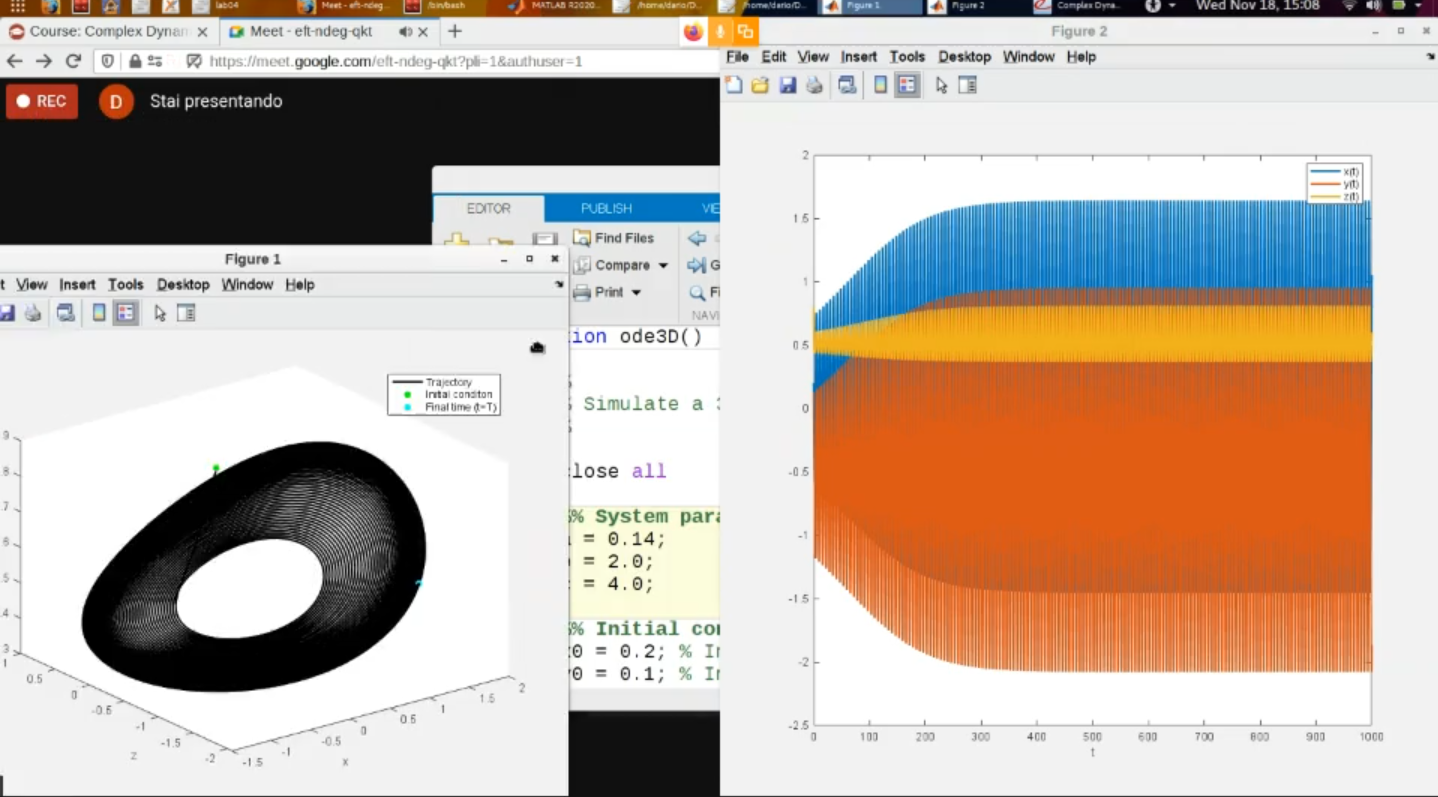Expand the Compare dropdown arrow in MATLAB editor
The width and height of the screenshot is (1438, 797).
[663, 266]
